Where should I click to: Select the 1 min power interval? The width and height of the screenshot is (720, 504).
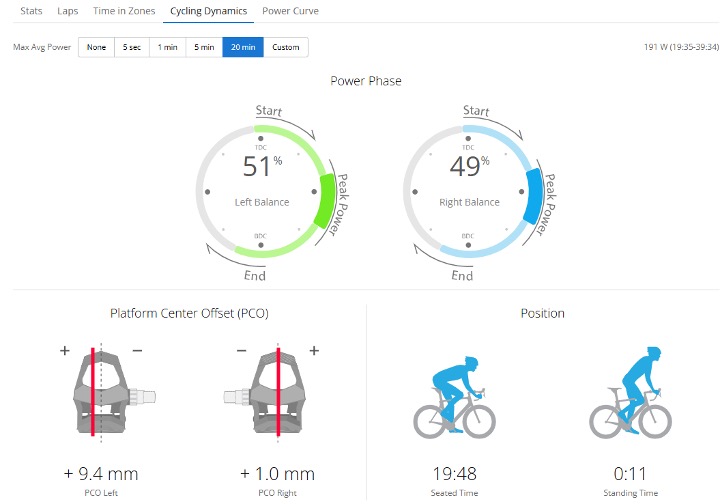point(168,47)
